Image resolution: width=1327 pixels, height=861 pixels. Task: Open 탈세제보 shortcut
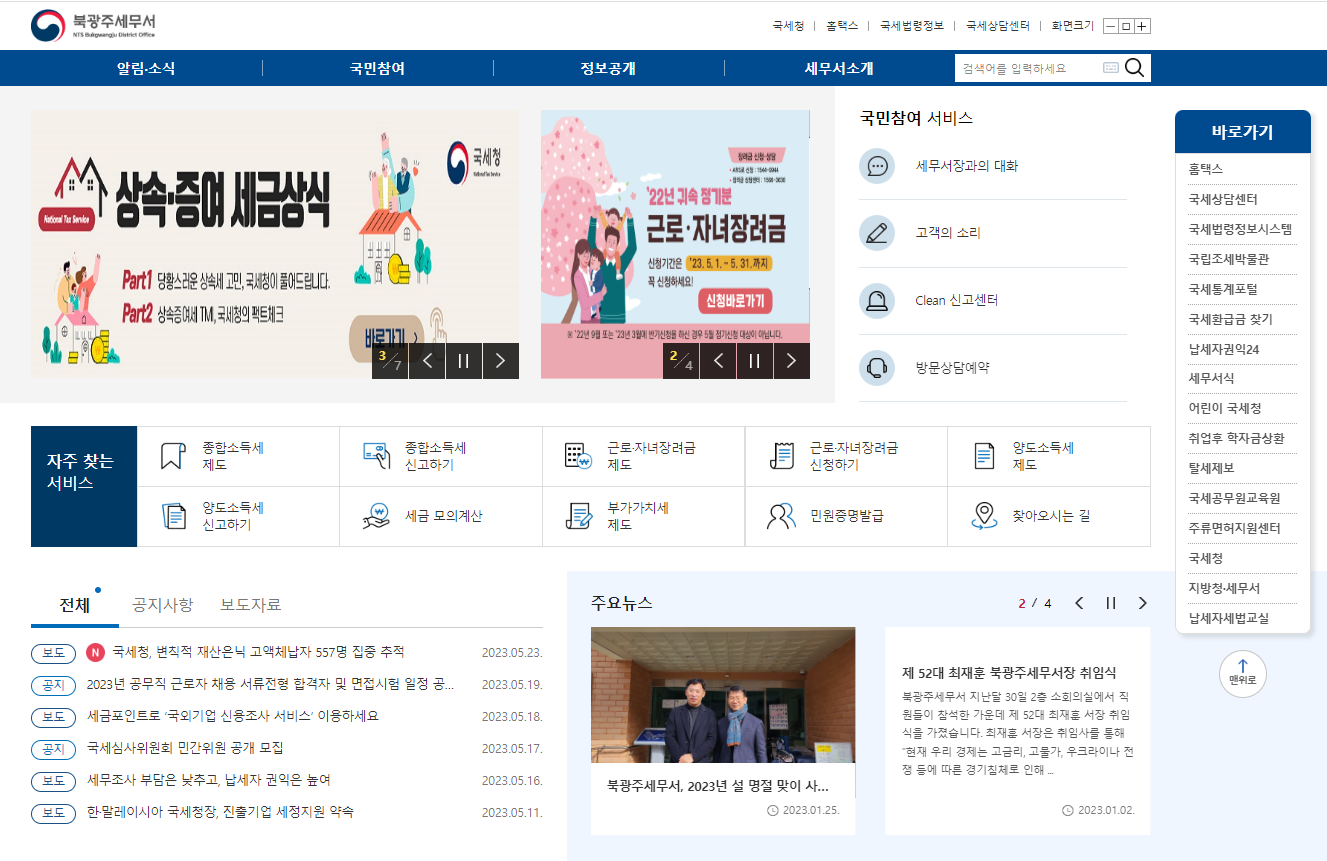[1211, 468]
